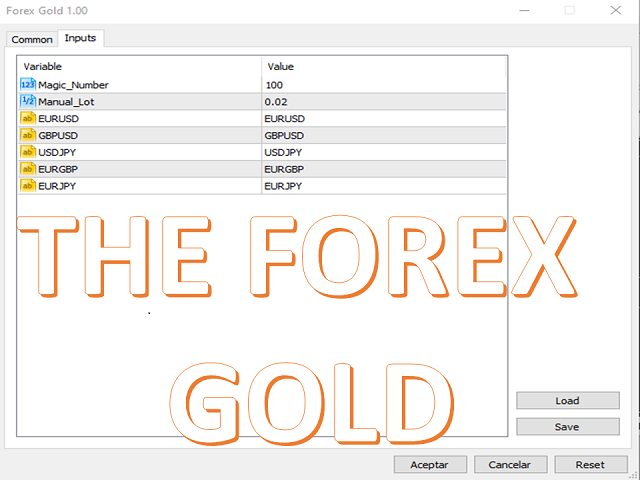Select the Inputs tab

click(x=80, y=38)
